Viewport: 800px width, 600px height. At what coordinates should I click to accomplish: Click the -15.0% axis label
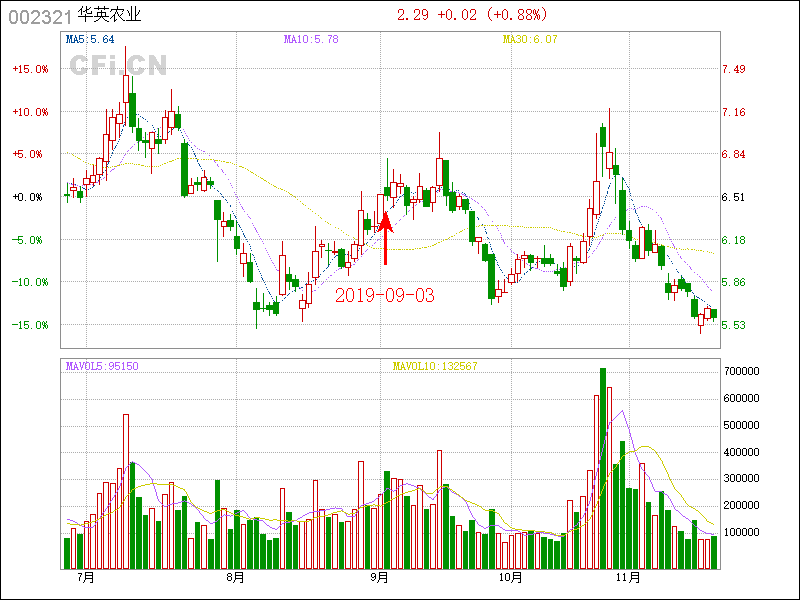pyautogui.click(x=31, y=325)
